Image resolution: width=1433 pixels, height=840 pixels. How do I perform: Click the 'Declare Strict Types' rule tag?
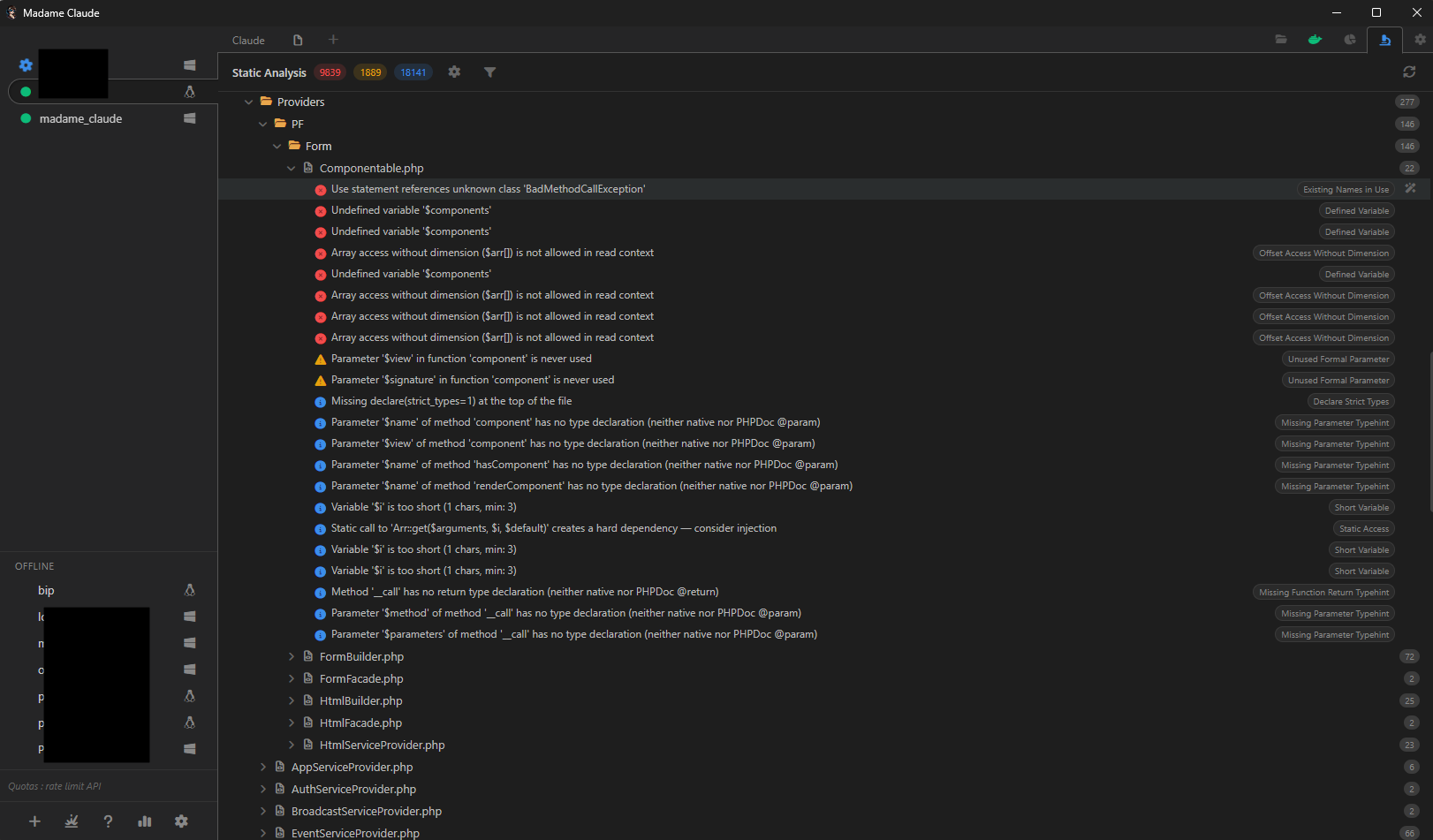(1350, 402)
